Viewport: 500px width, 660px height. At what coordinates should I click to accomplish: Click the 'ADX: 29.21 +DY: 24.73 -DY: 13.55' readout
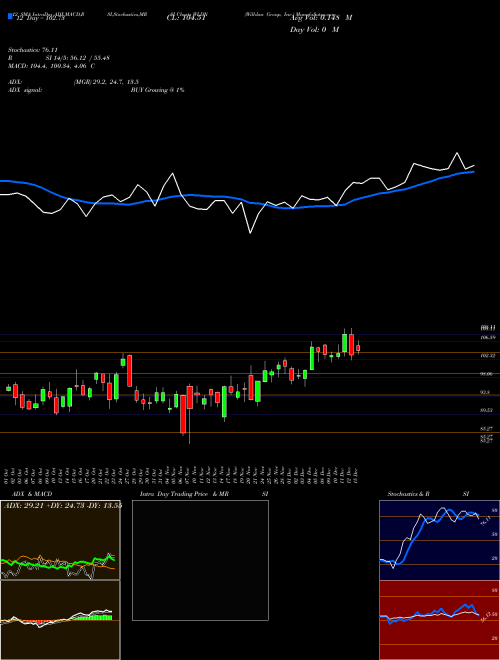tap(63, 506)
